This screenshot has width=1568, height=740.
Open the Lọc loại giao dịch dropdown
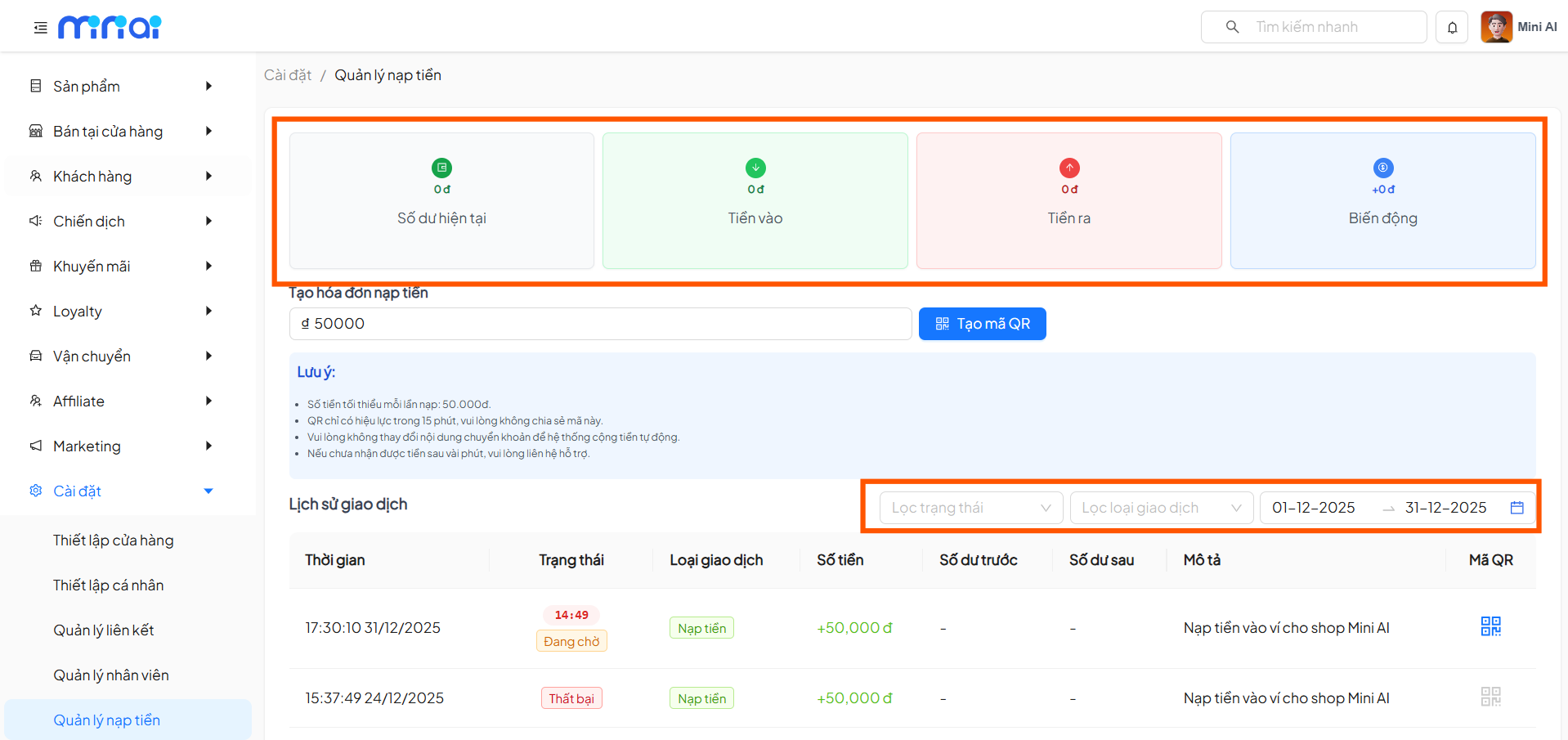(x=1161, y=507)
